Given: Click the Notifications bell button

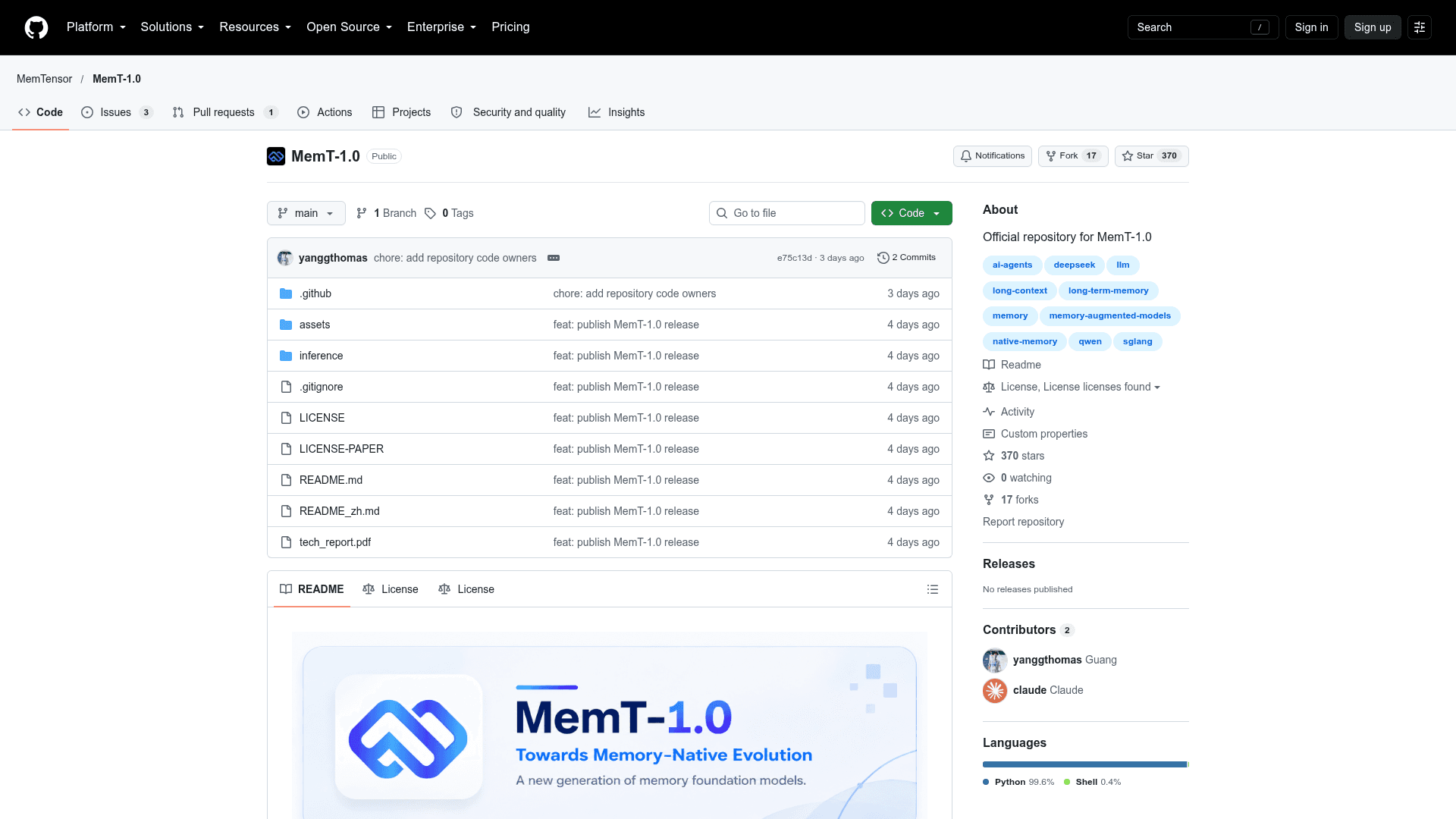Looking at the screenshot, I should coord(992,156).
